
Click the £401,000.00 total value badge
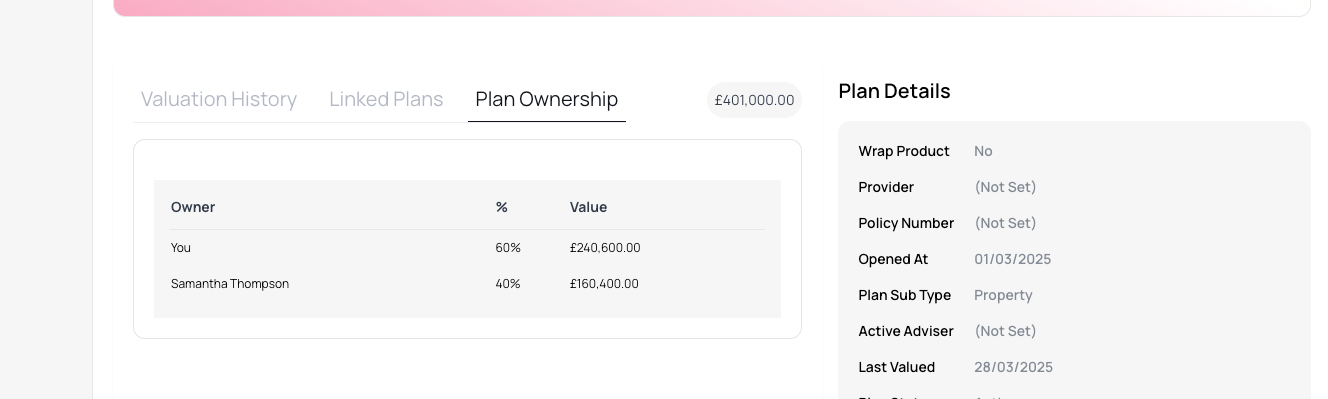754,100
